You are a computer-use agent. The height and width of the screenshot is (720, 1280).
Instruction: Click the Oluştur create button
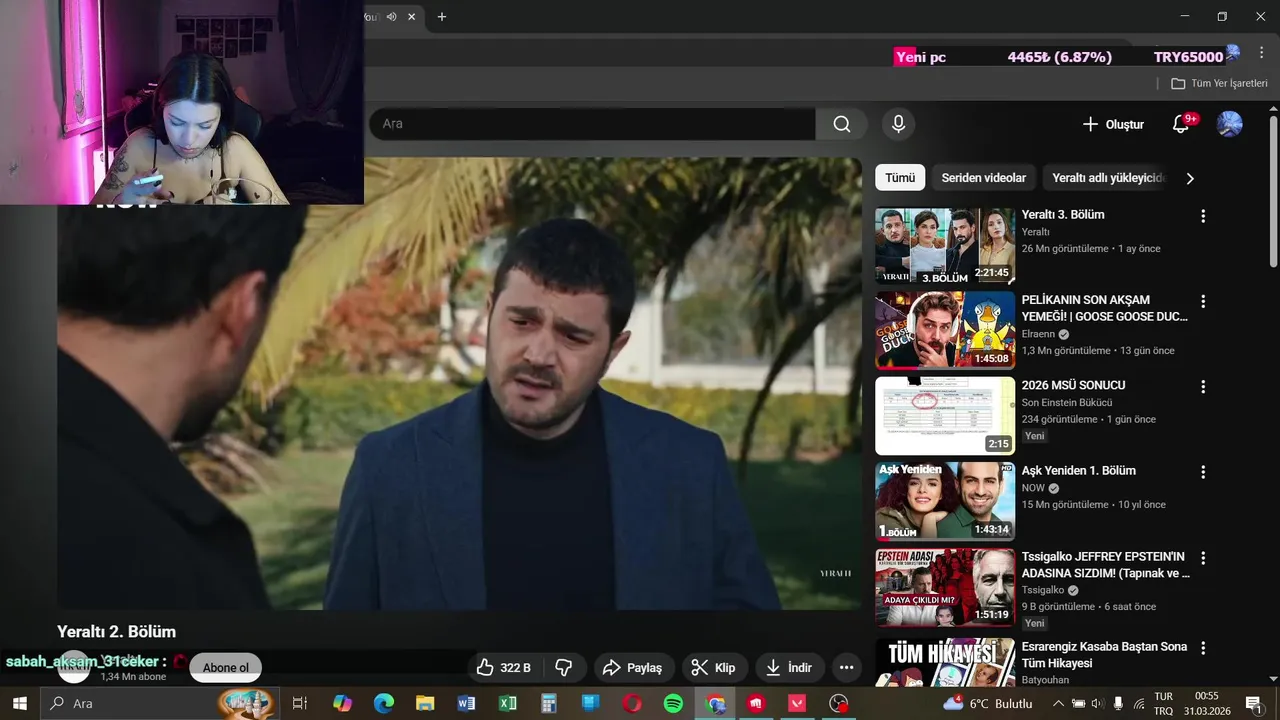pyautogui.click(x=1113, y=124)
